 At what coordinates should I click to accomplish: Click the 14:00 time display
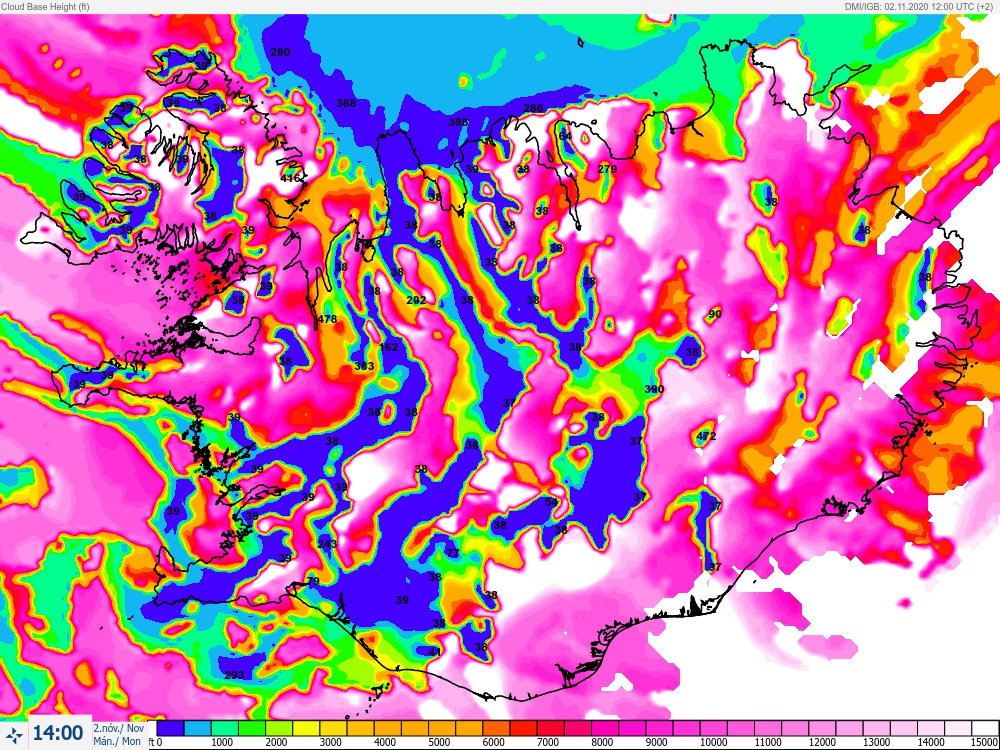(58, 733)
